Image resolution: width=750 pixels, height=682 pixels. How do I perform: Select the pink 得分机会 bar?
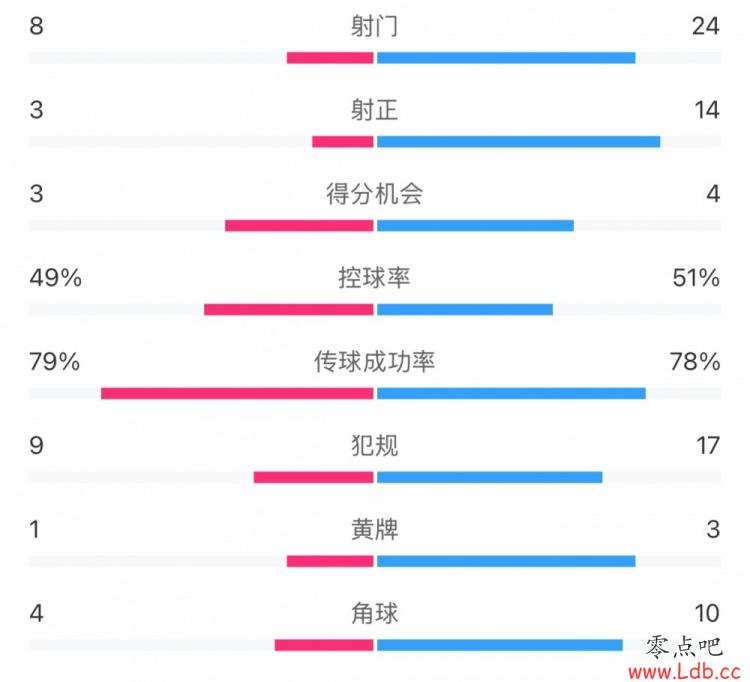tap(299, 226)
